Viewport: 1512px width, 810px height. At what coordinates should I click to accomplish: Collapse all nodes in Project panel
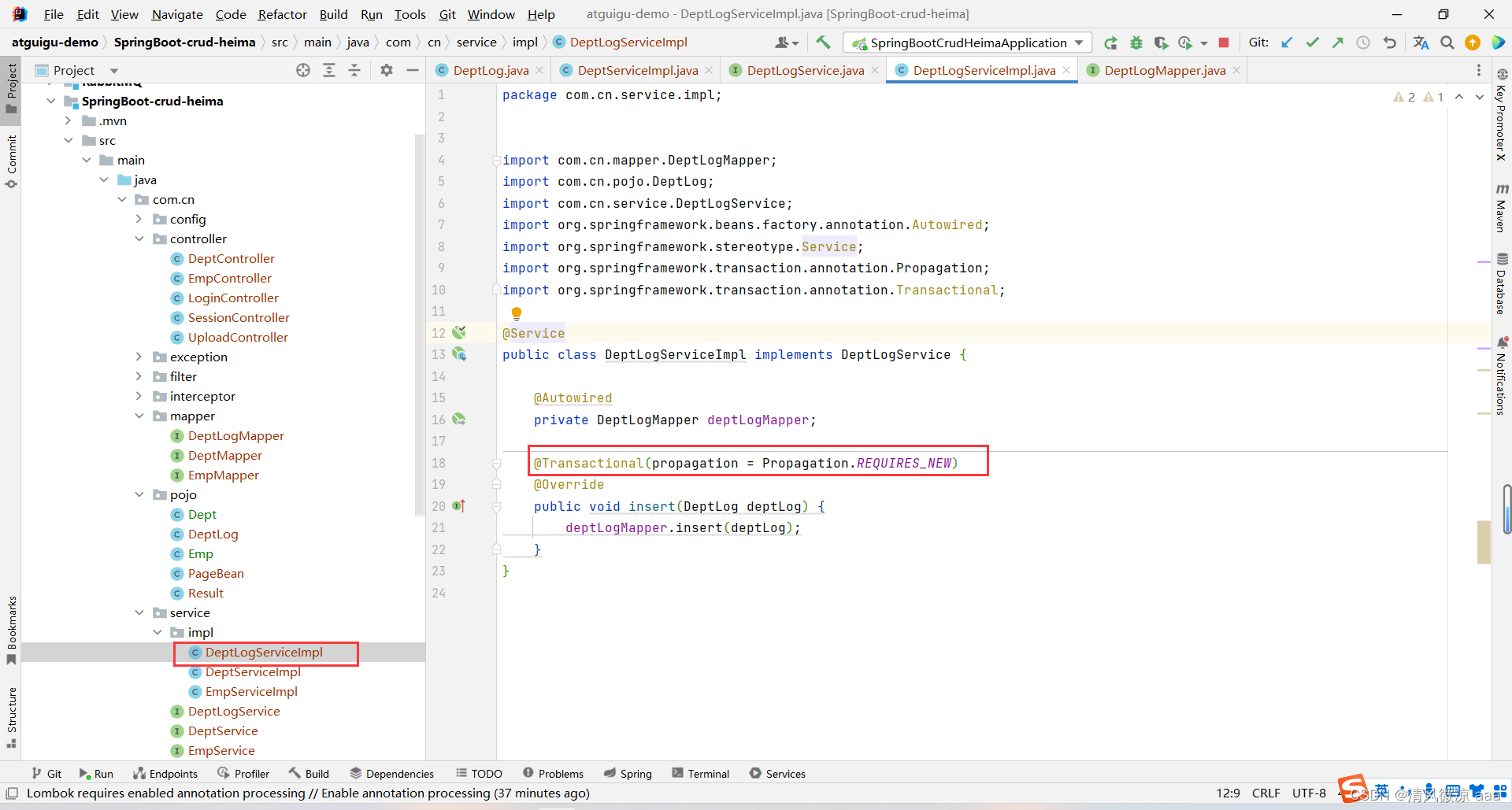click(354, 70)
